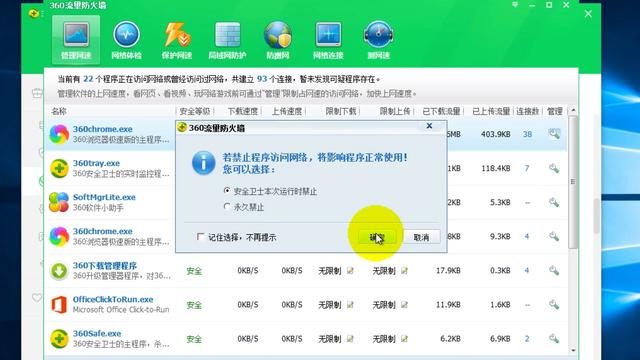640x360 pixels.
Task: Open the 测网速 speed test tool
Action: click(378, 40)
